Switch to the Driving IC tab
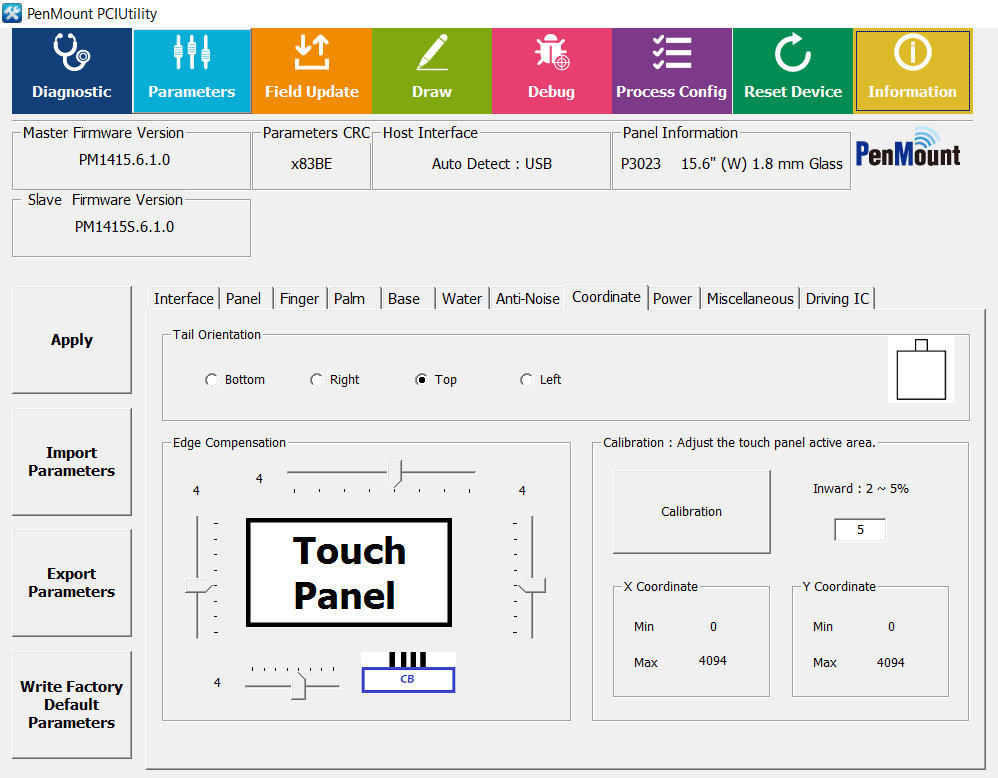The height and width of the screenshot is (778, 998). point(837,299)
